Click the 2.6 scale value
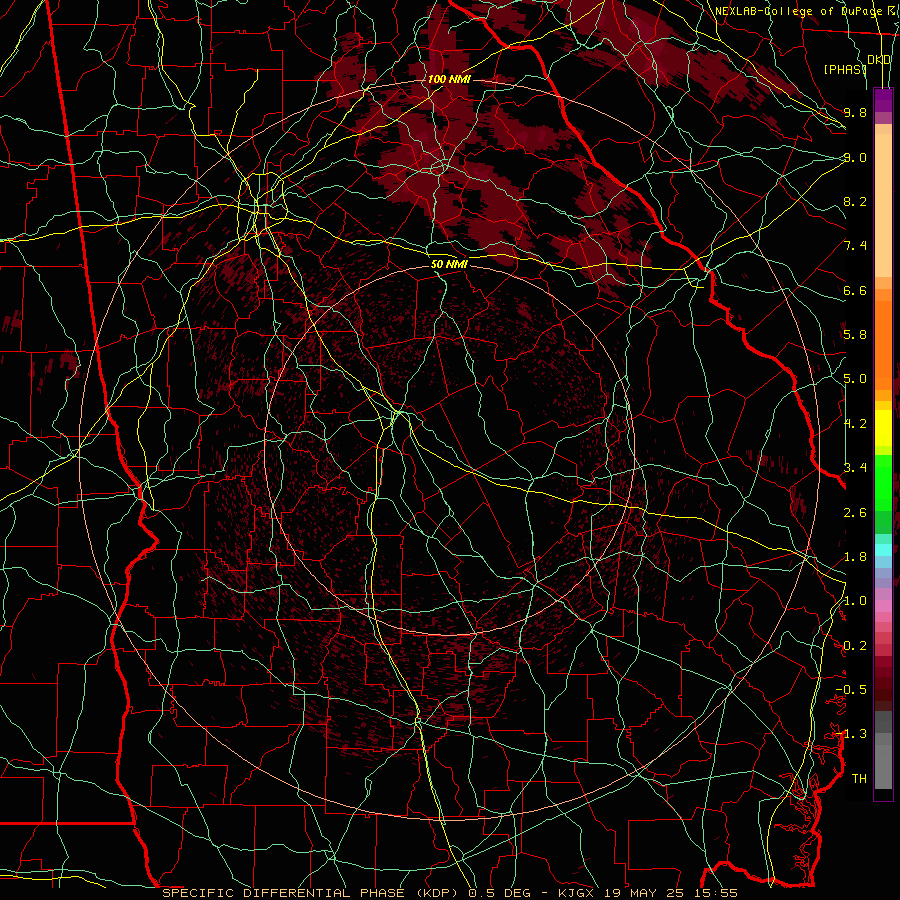Viewport: 900px width, 900px height. tap(855, 513)
